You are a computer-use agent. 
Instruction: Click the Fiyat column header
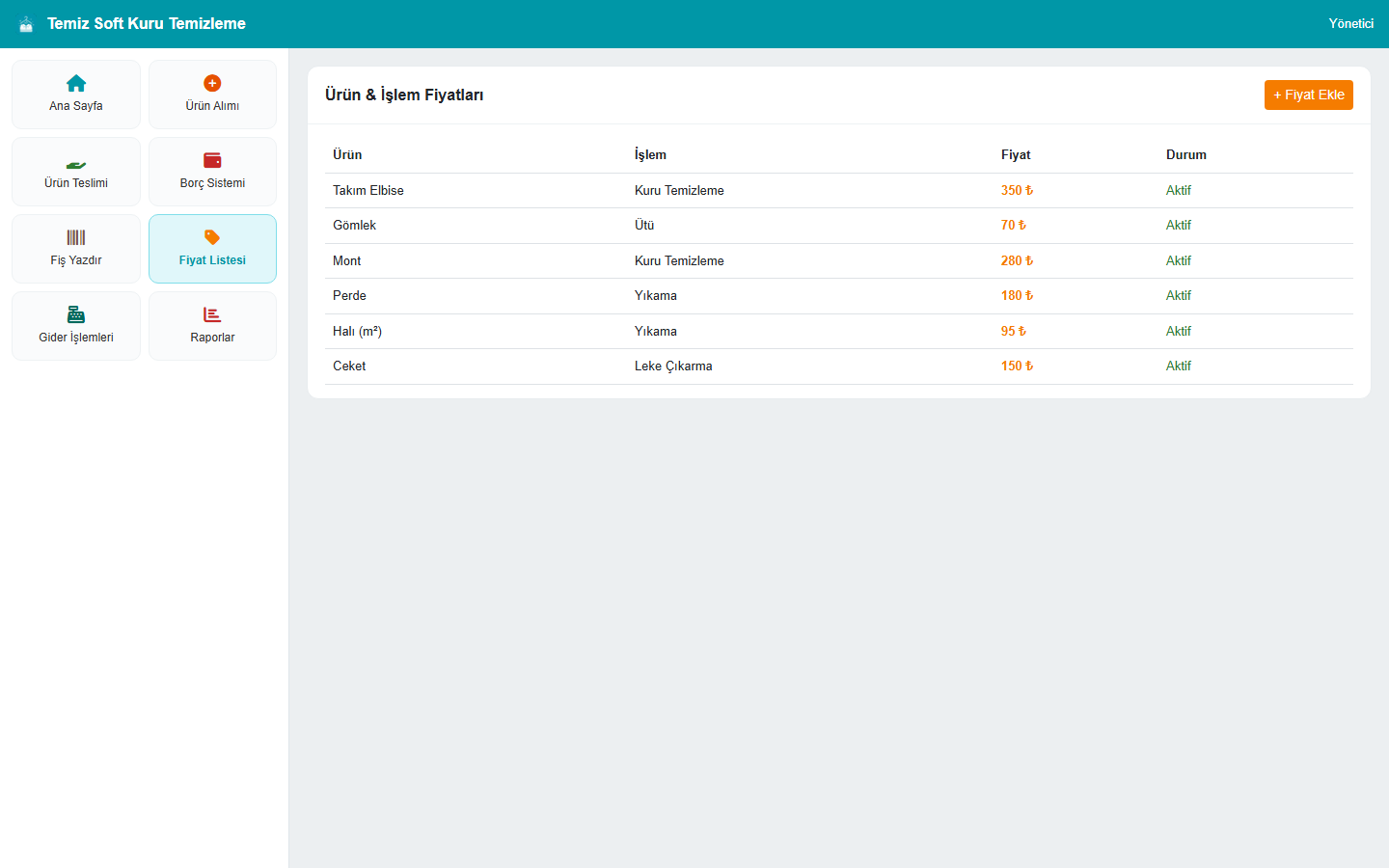pyautogui.click(x=1016, y=154)
